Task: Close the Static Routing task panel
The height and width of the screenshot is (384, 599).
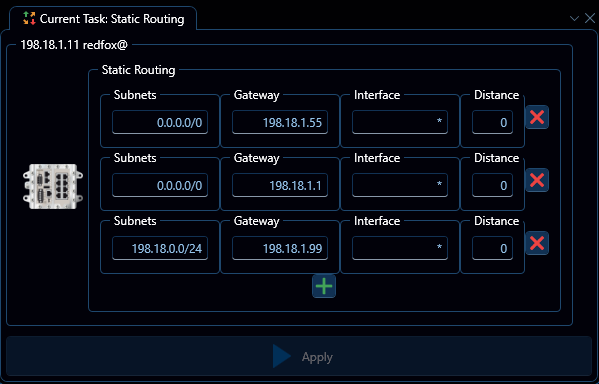Action: [590, 18]
